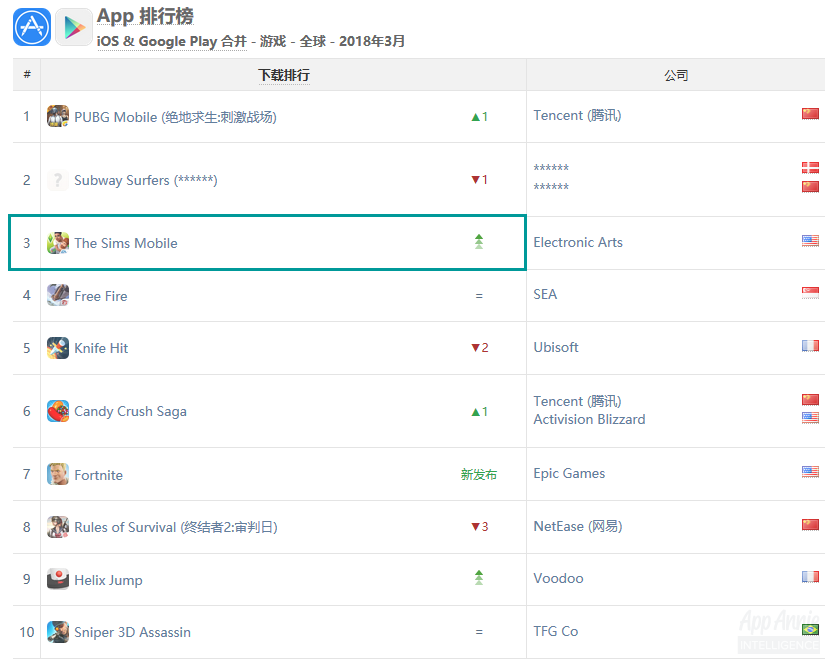
Task: Click the China flag beside NetEase
Action: (x=810, y=525)
